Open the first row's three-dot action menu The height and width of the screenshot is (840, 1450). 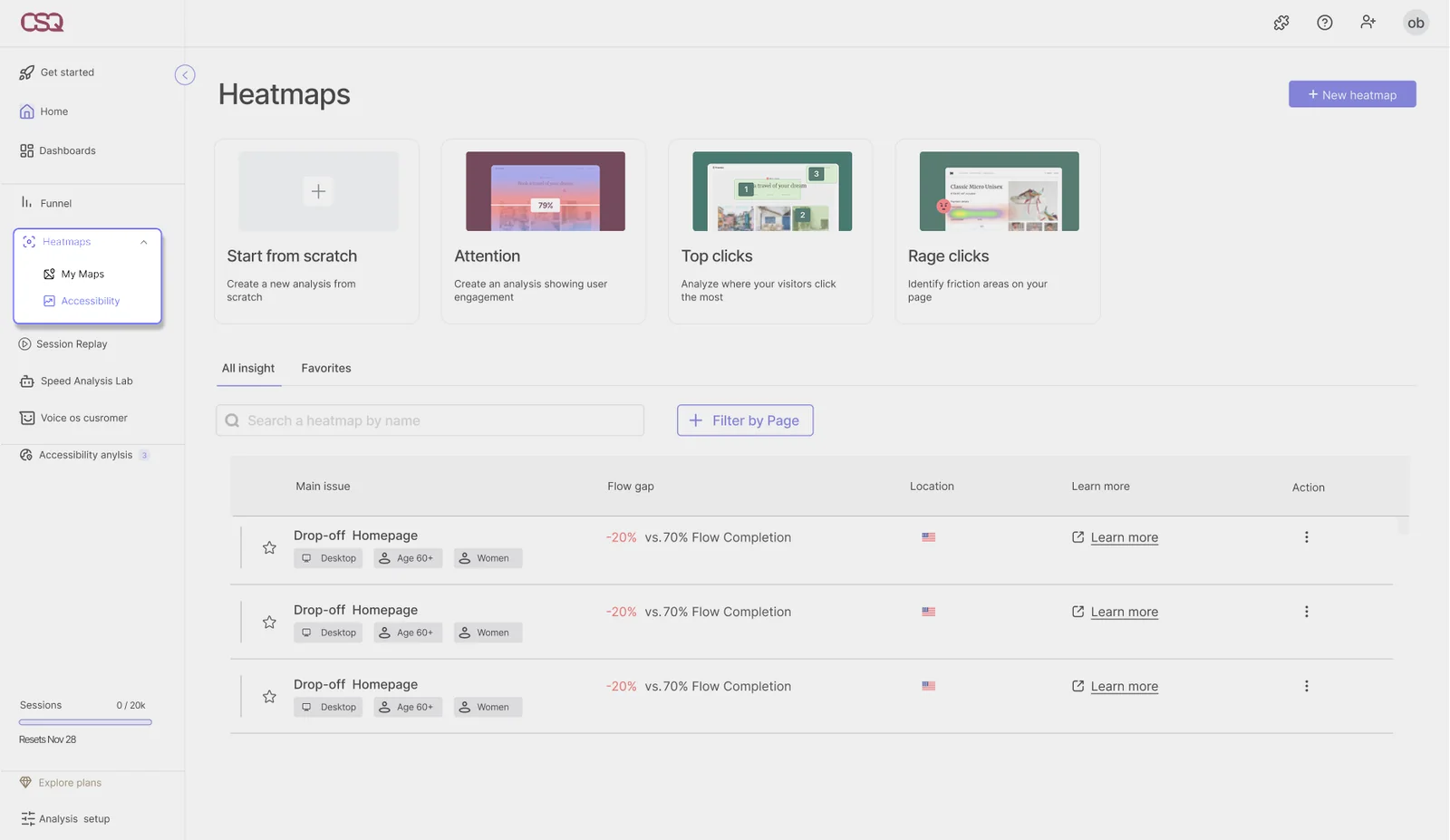click(1306, 537)
